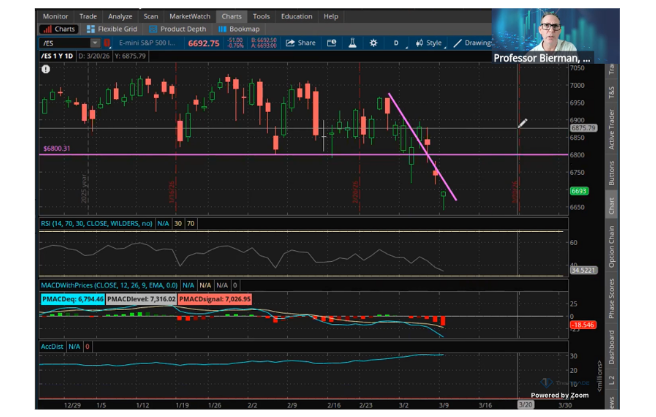Switch to Bookmap view
Screen dimensions: 656x417
[x=239, y=29]
